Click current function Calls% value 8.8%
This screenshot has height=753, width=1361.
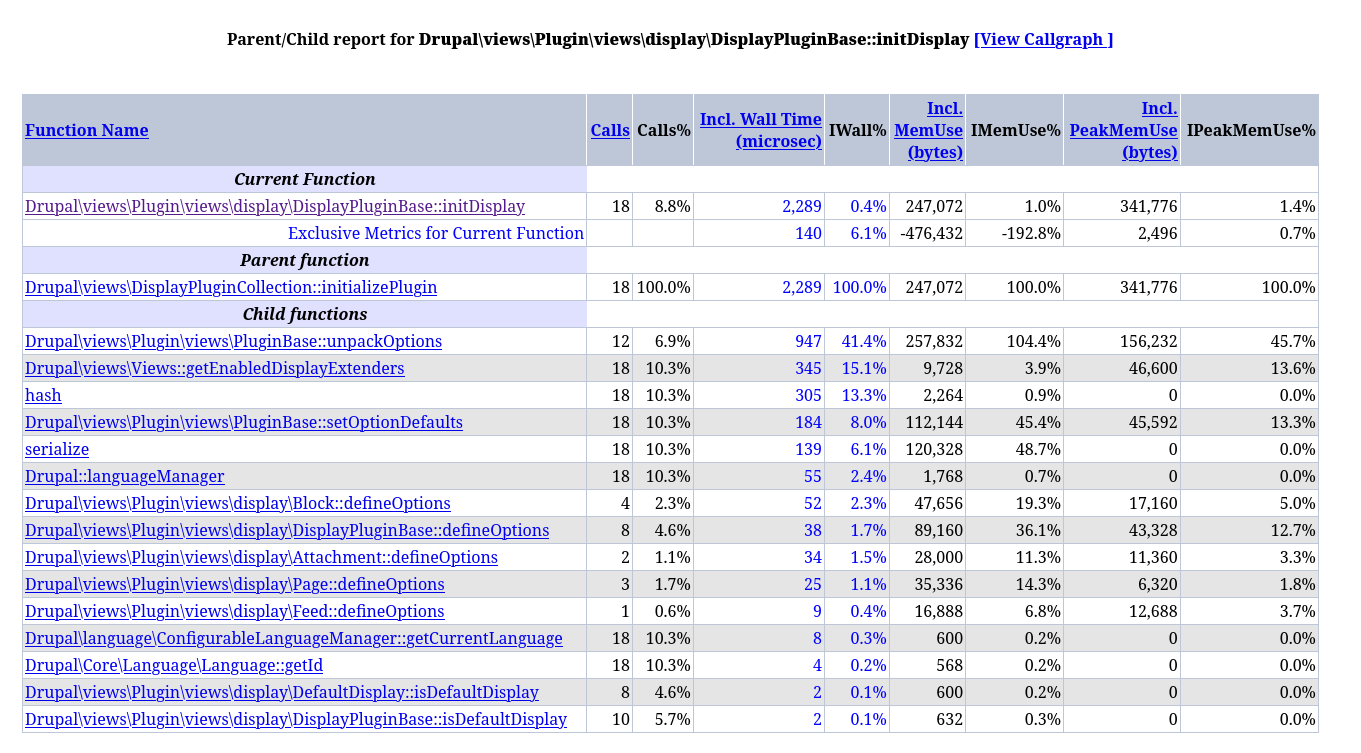(672, 206)
